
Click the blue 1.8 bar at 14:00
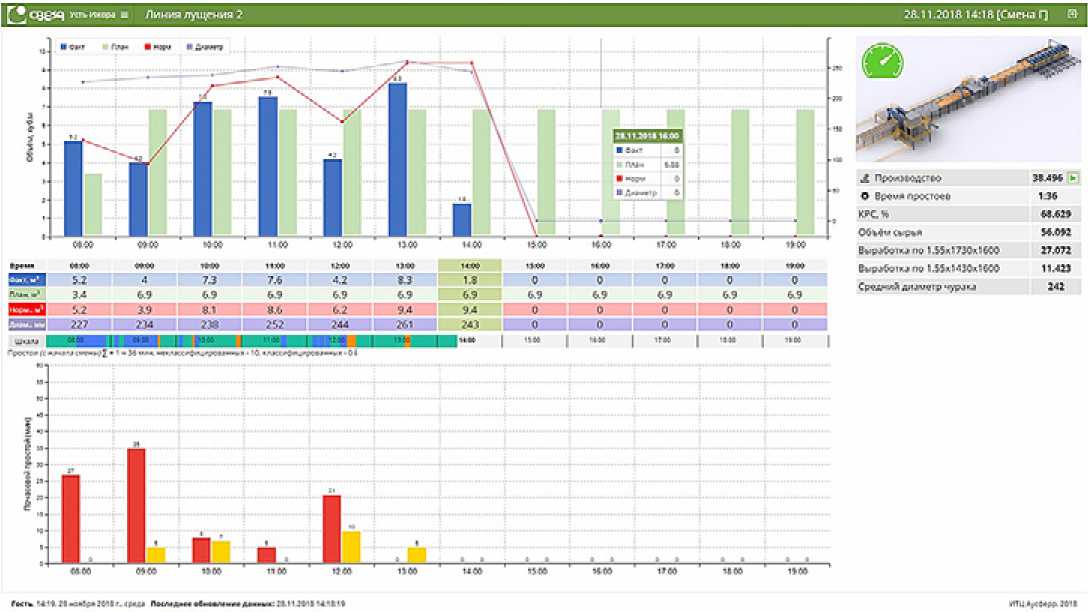[462, 219]
